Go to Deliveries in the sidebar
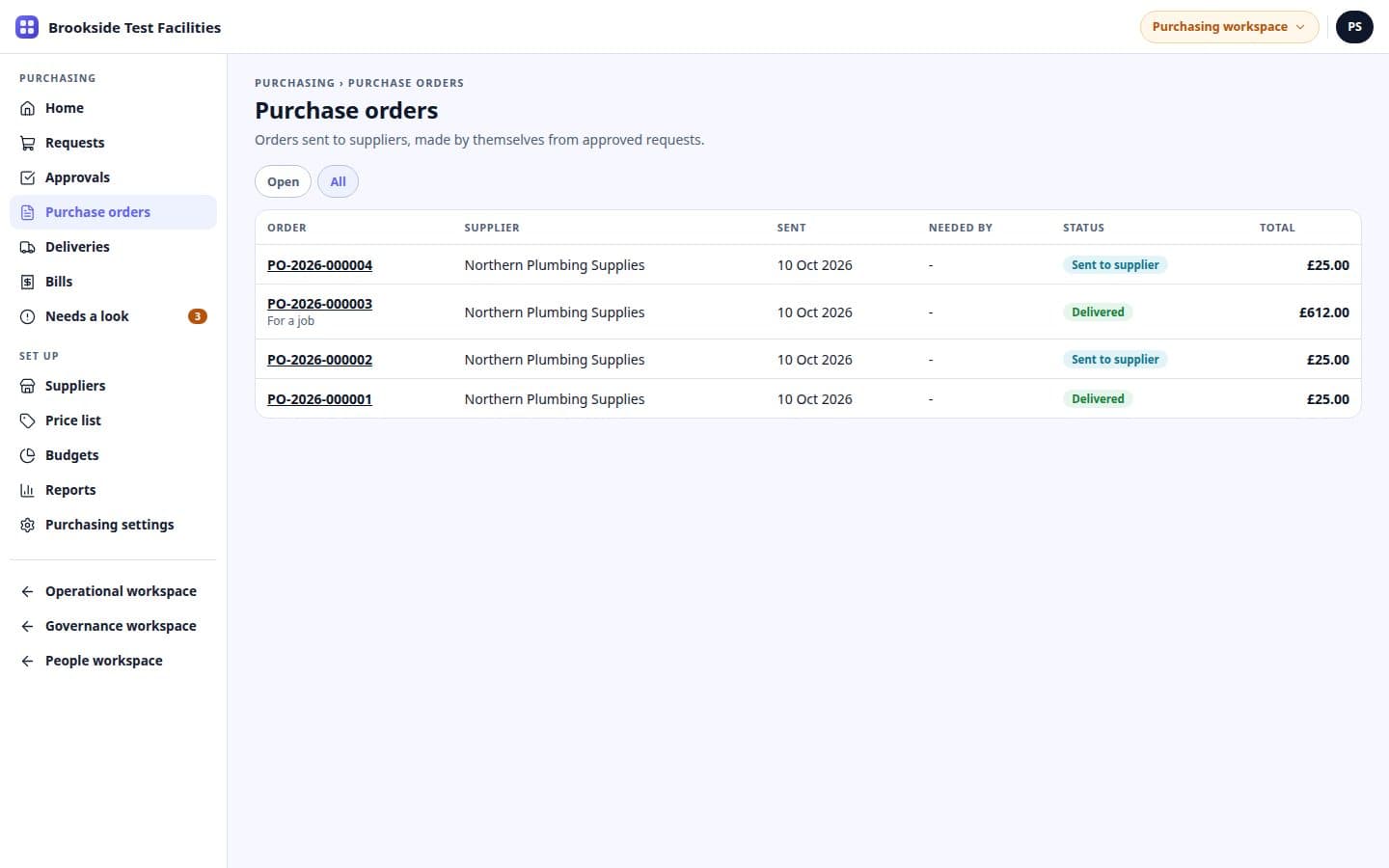1389x868 pixels. tap(113, 247)
